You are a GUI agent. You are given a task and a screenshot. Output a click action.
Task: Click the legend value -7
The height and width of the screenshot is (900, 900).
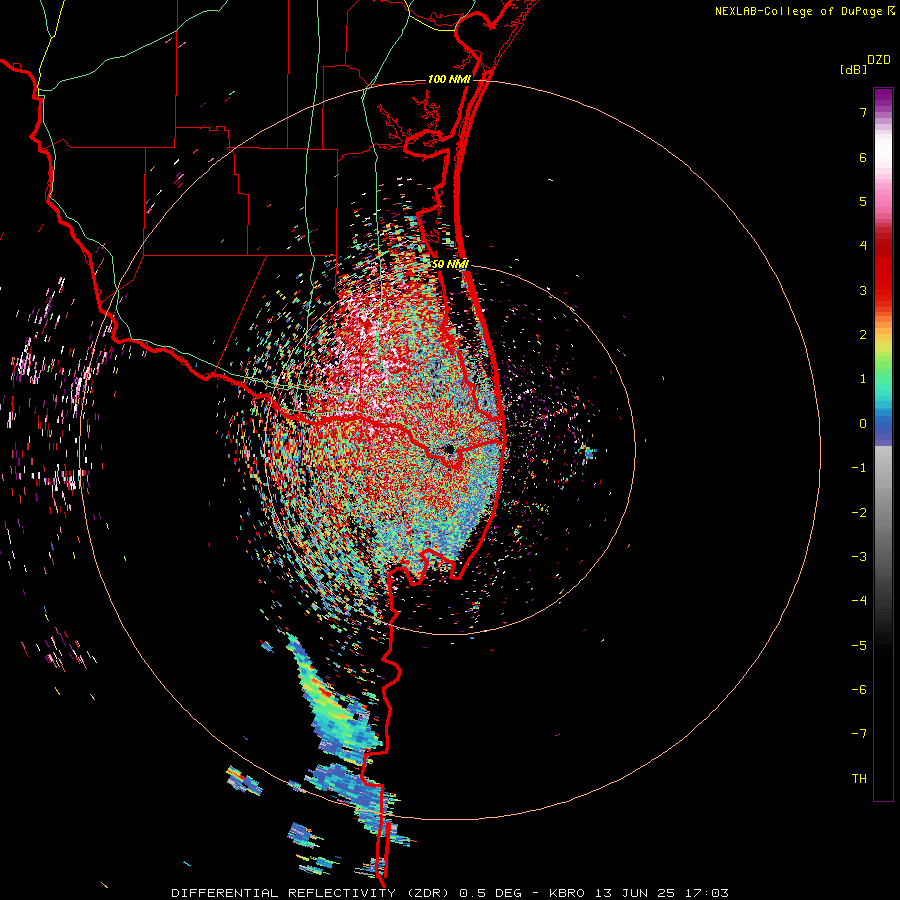(x=859, y=734)
